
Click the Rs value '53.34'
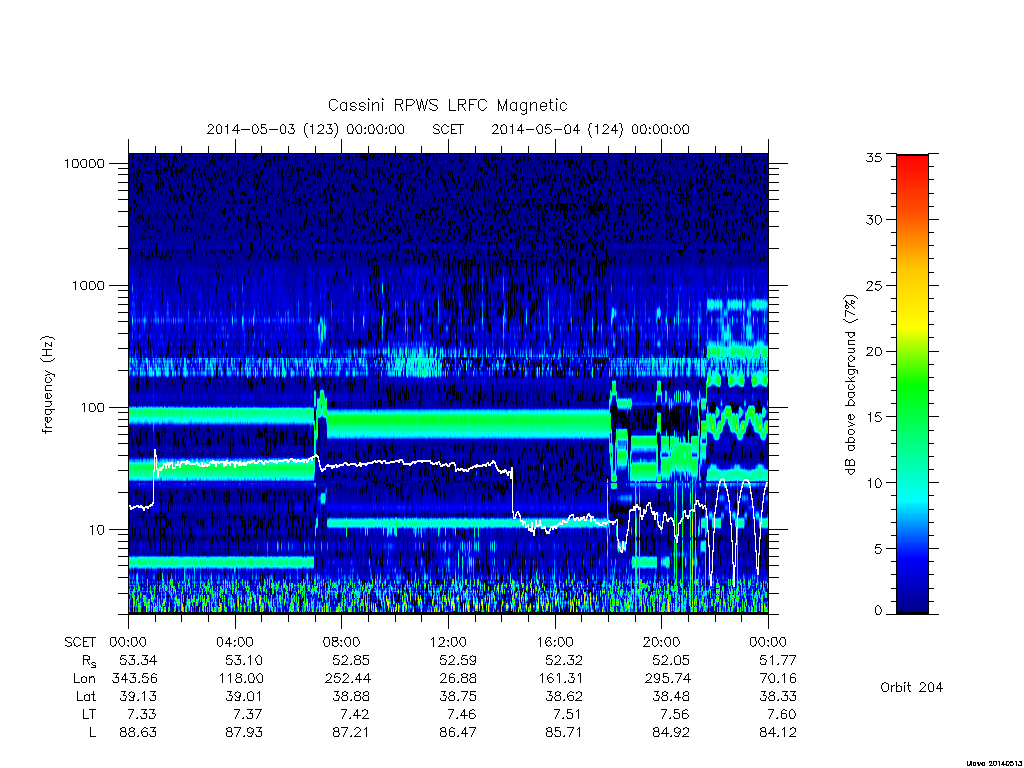click(x=138, y=660)
